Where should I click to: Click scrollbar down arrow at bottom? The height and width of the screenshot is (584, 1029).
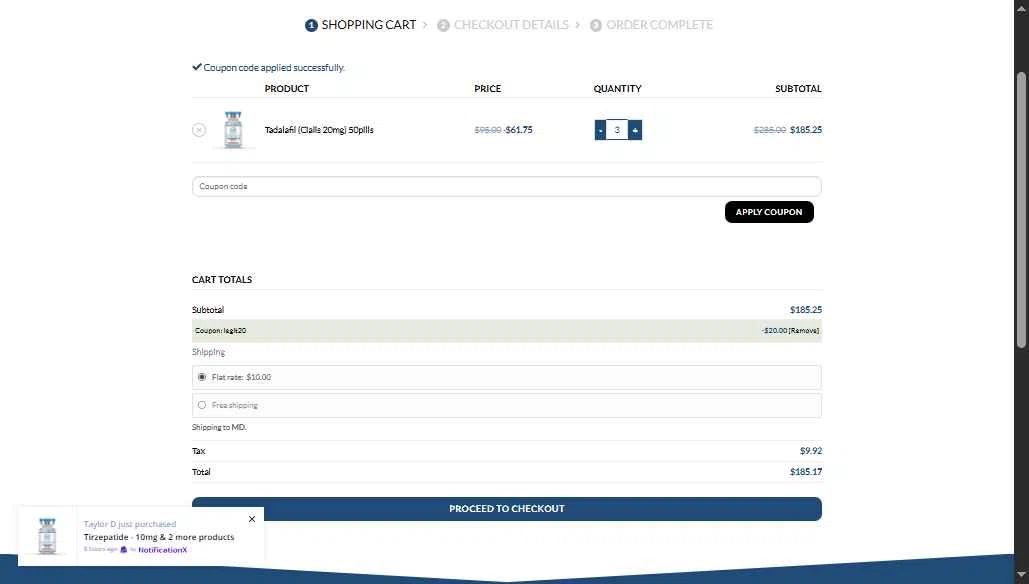coord(1020,575)
